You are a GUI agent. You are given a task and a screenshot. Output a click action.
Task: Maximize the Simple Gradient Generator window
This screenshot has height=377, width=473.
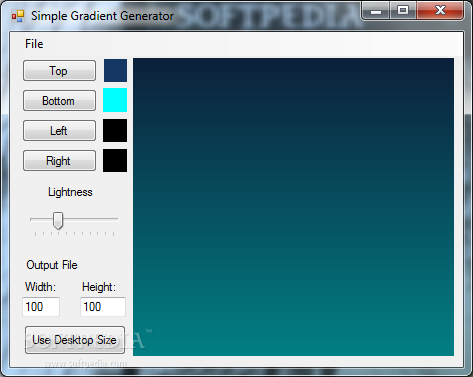click(x=403, y=11)
